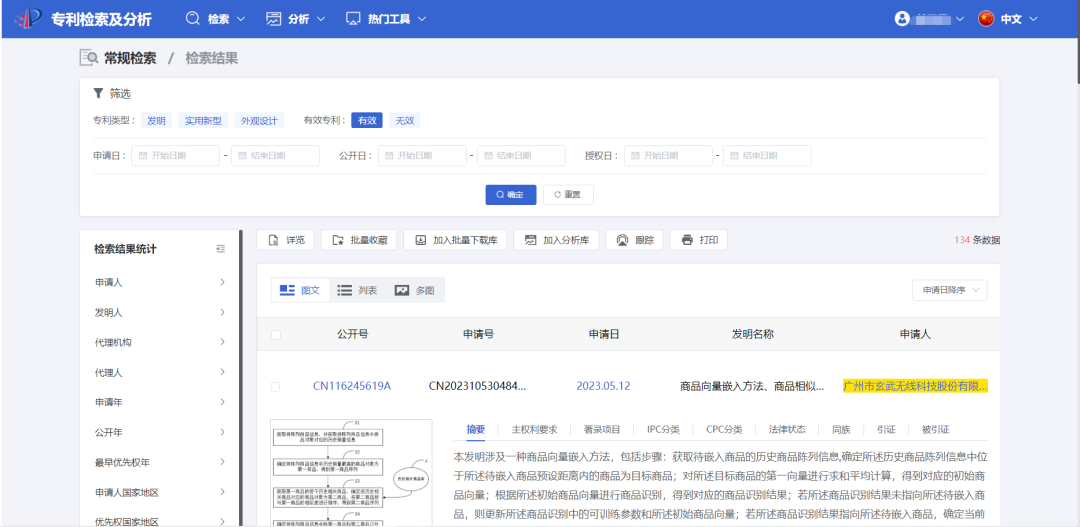Click the 常规检索 breadcrumb link
1080x527 pixels.
130,59
